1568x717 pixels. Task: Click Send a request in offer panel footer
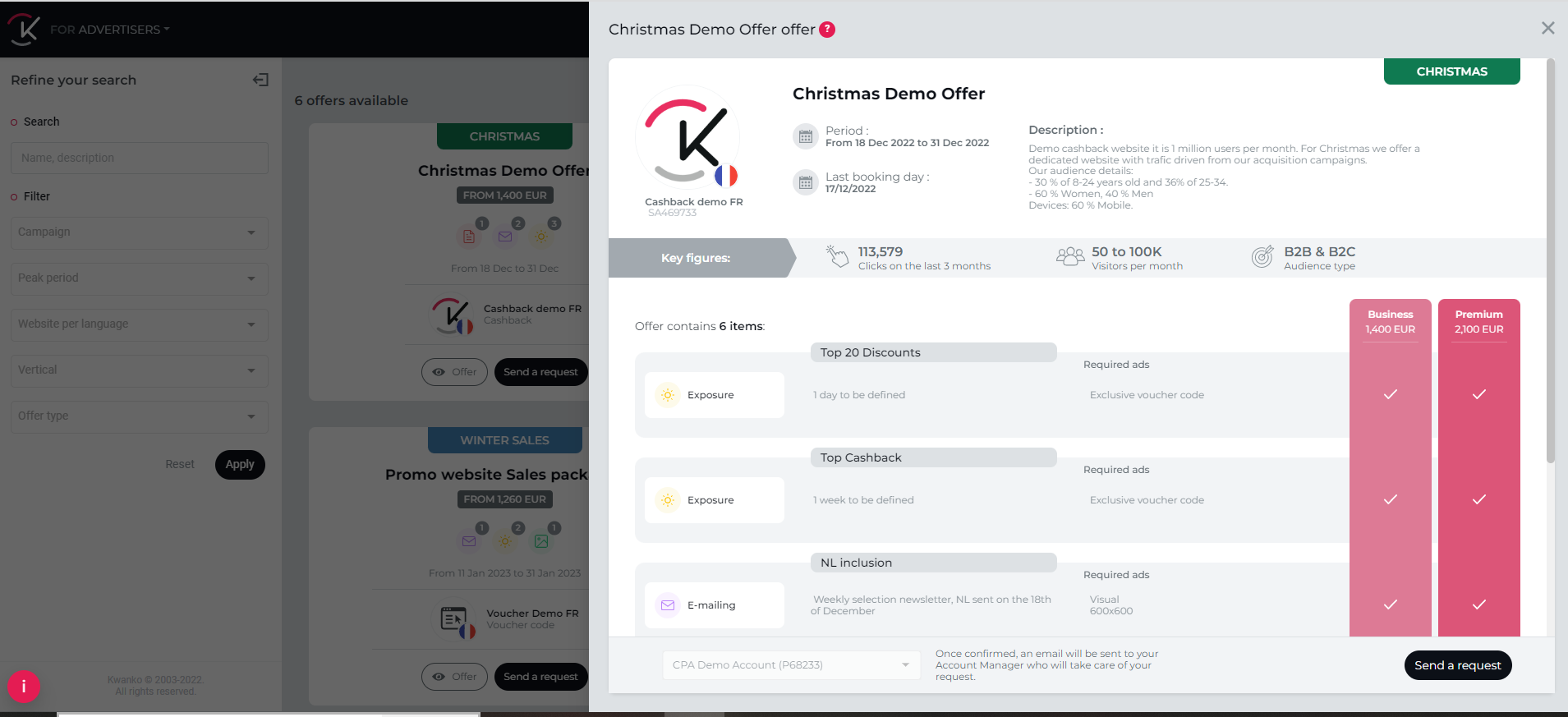click(1457, 665)
